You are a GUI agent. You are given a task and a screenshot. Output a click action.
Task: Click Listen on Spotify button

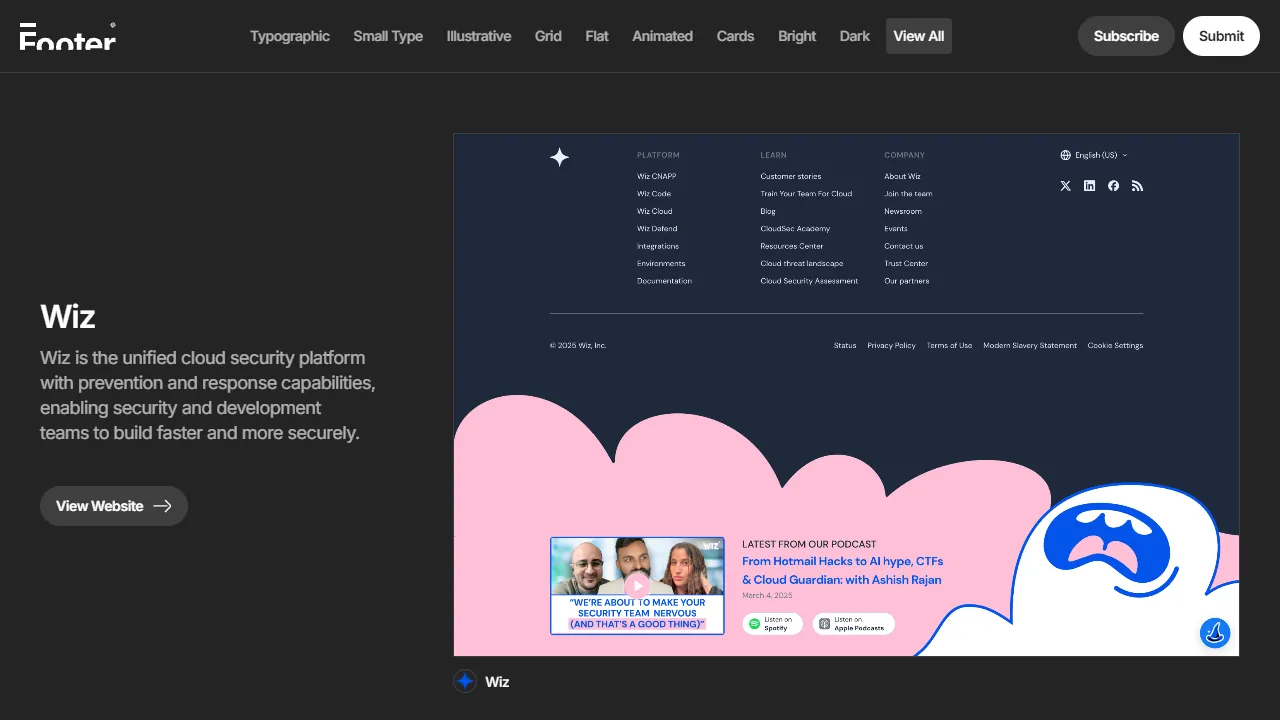(x=773, y=624)
